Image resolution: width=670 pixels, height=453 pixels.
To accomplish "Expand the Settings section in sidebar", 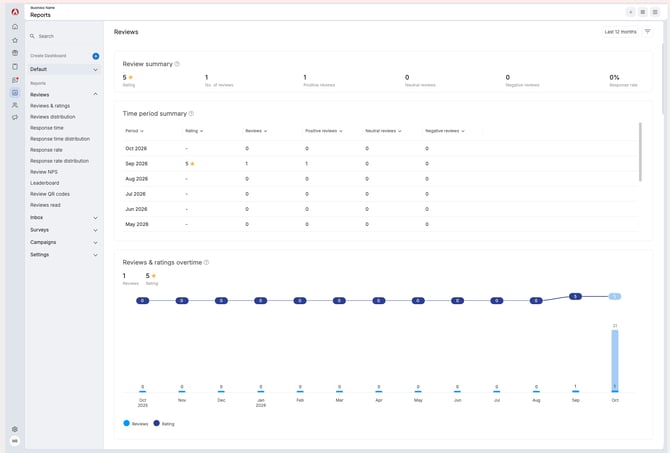I will (95, 255).
